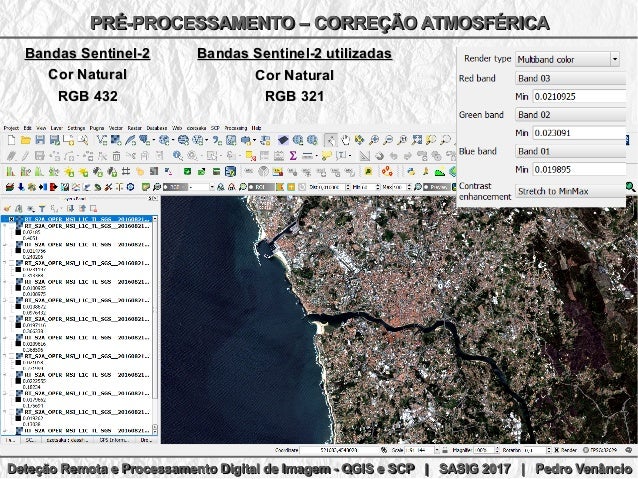Open the Render type dropdown
Viewport: 638px width, 479px height.
[x=566, y=58]
